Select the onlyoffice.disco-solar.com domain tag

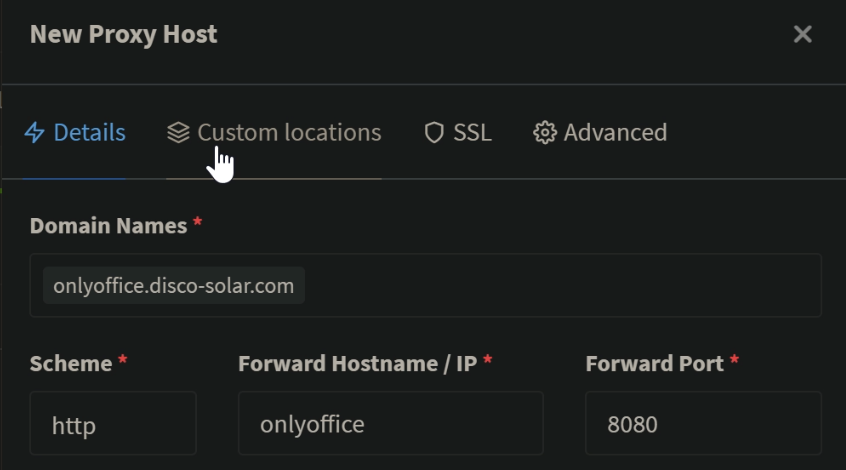tap(174, 285)
